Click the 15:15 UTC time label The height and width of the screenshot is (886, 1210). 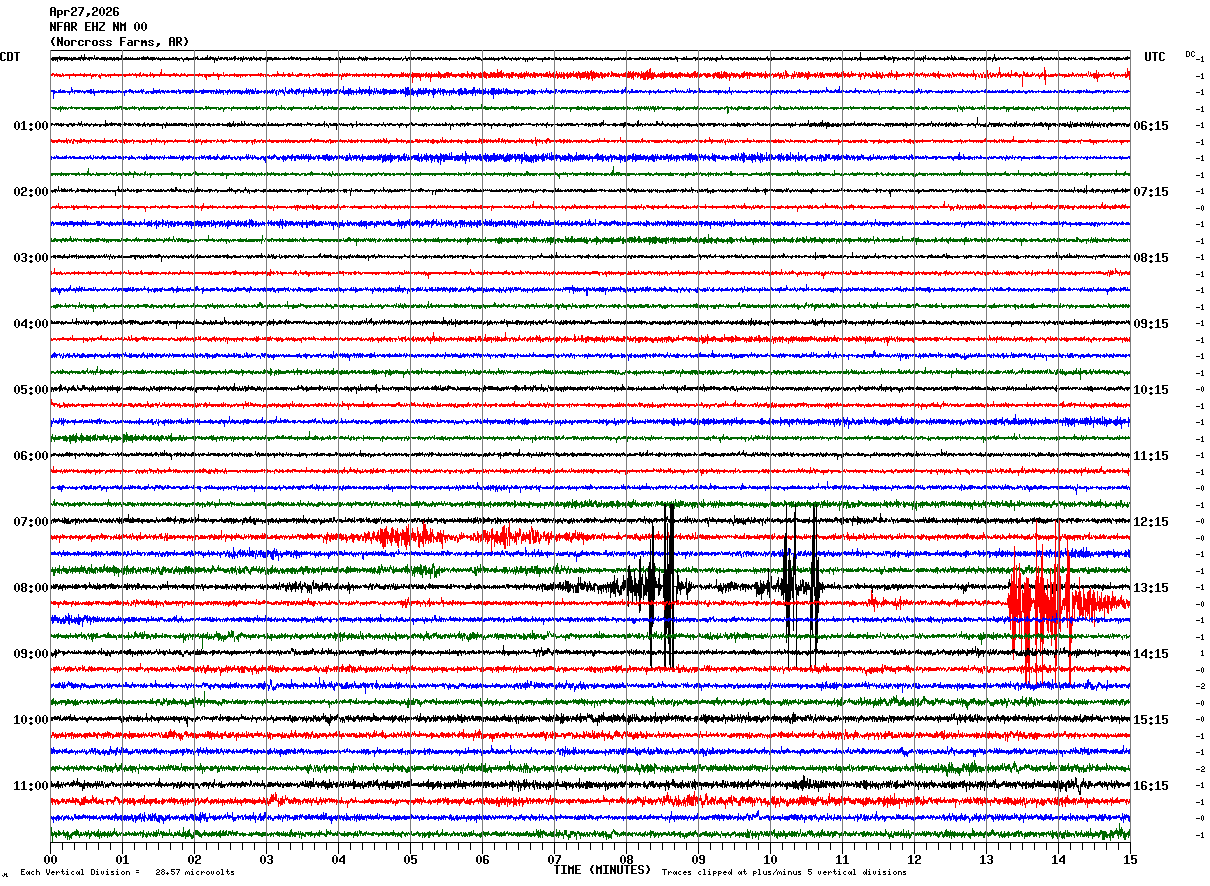coord(1151,720)
